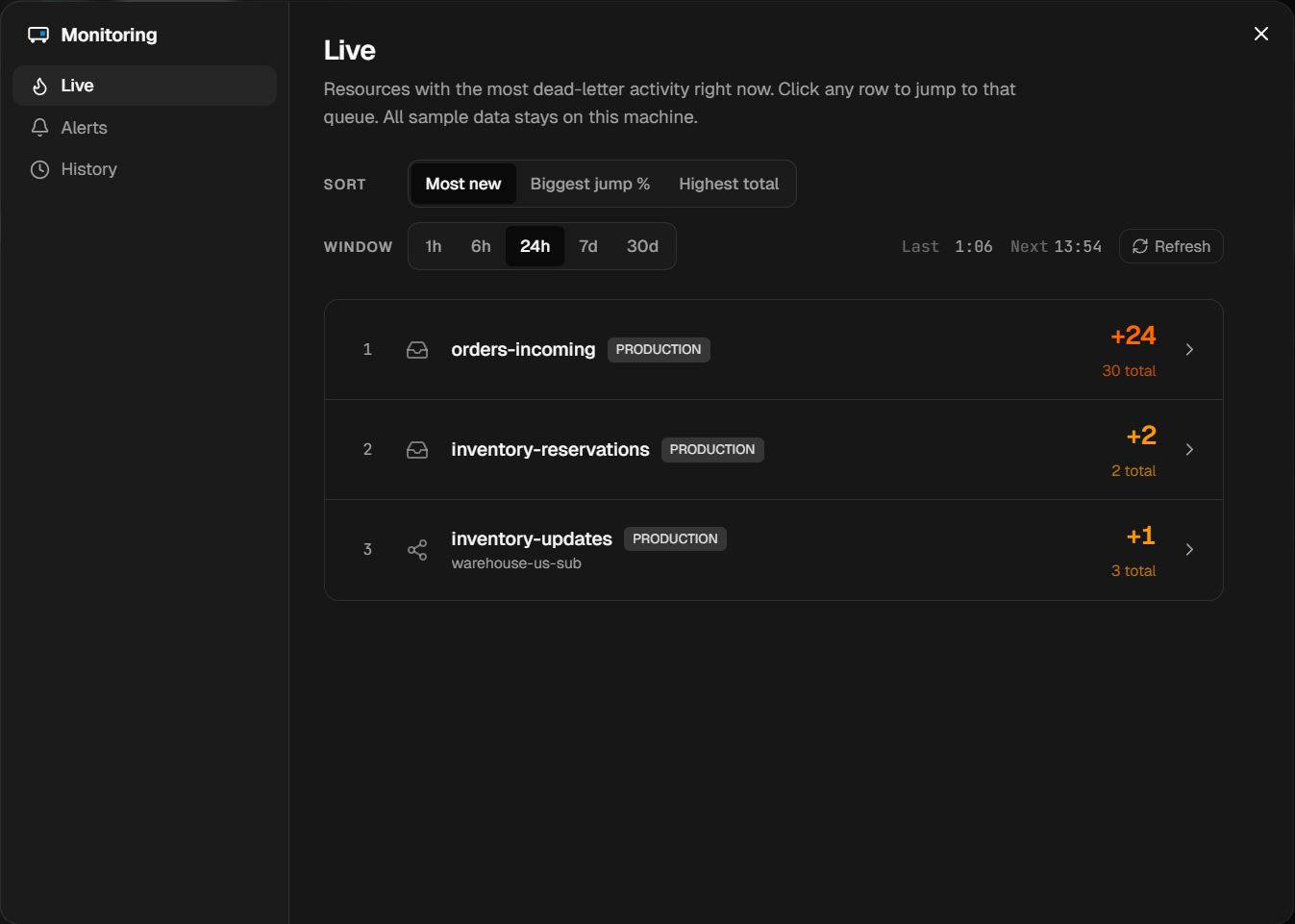
Task: Click the Monitoring header icon
Action: point(38,35)
